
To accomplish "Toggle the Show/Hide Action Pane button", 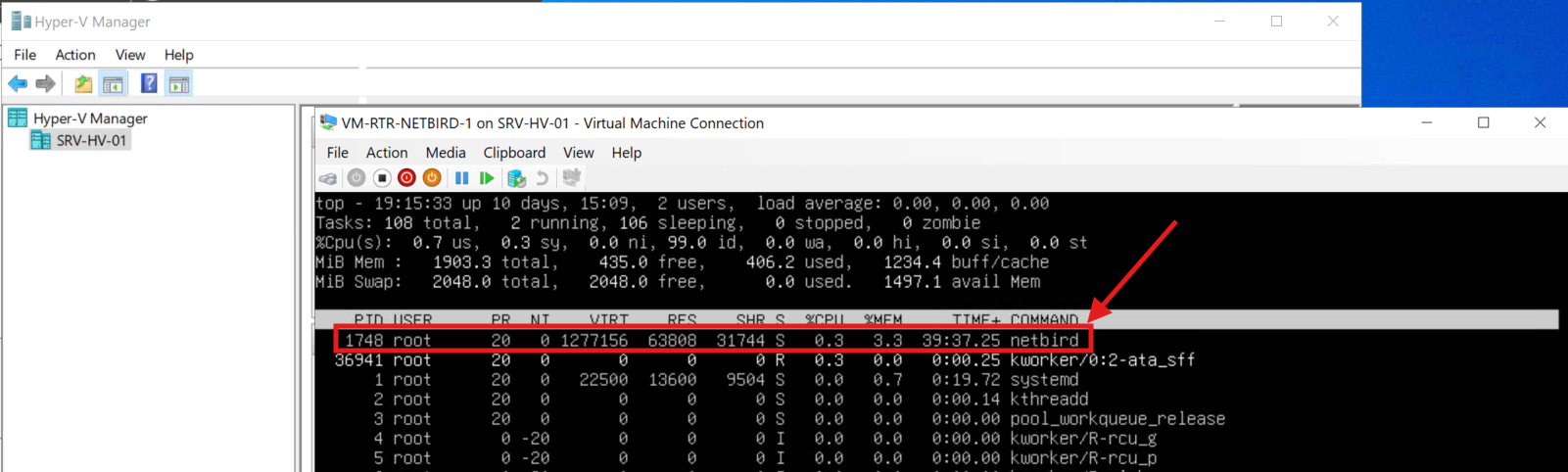I will point(179,84).
